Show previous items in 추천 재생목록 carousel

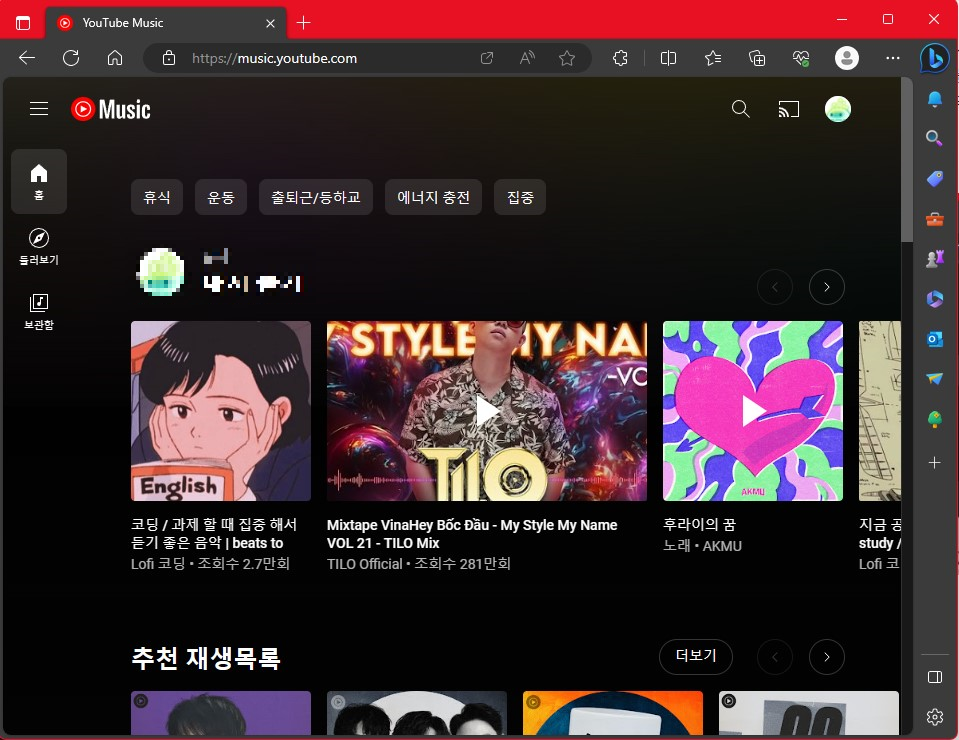775,657
